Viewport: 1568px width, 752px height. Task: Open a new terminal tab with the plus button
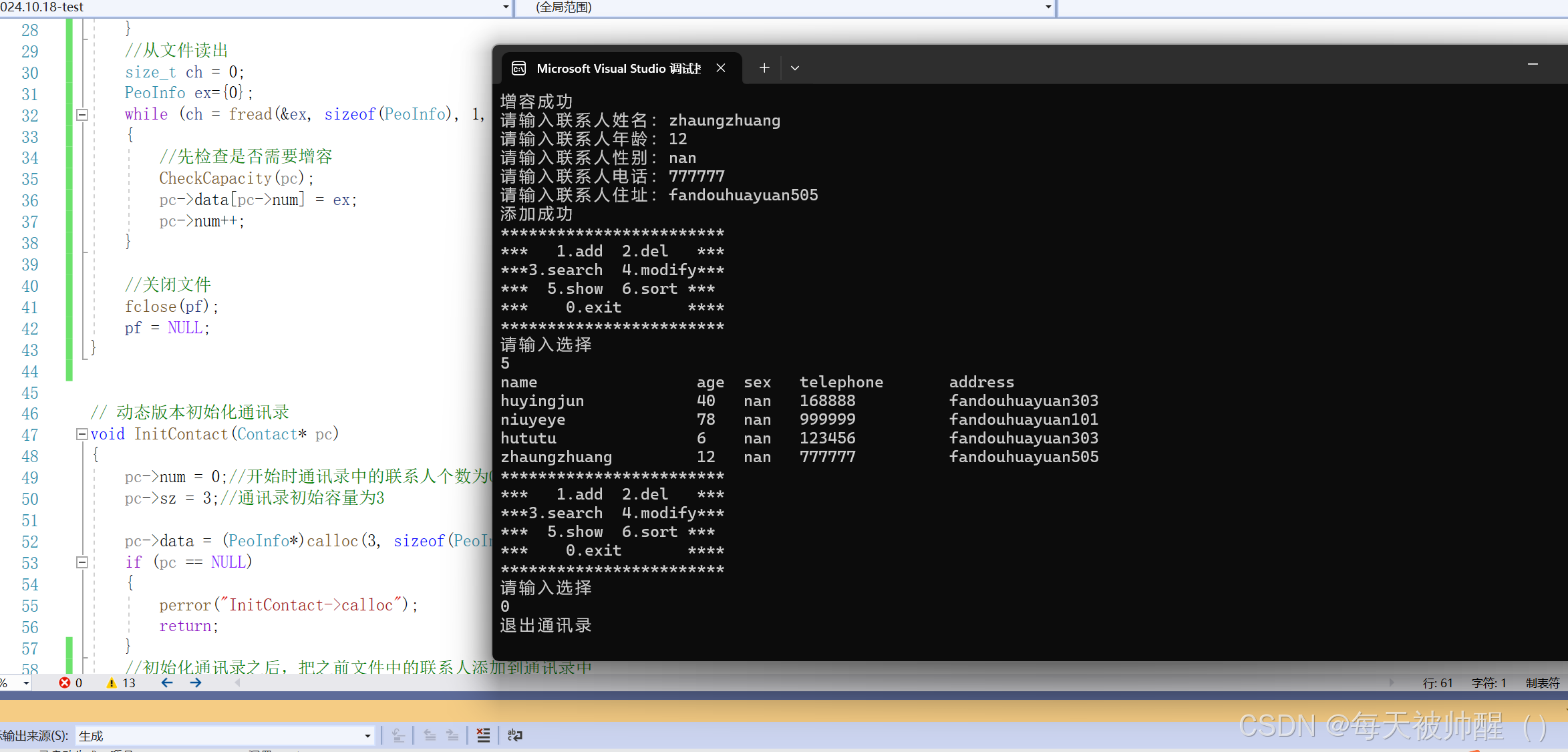click(764, 68)
